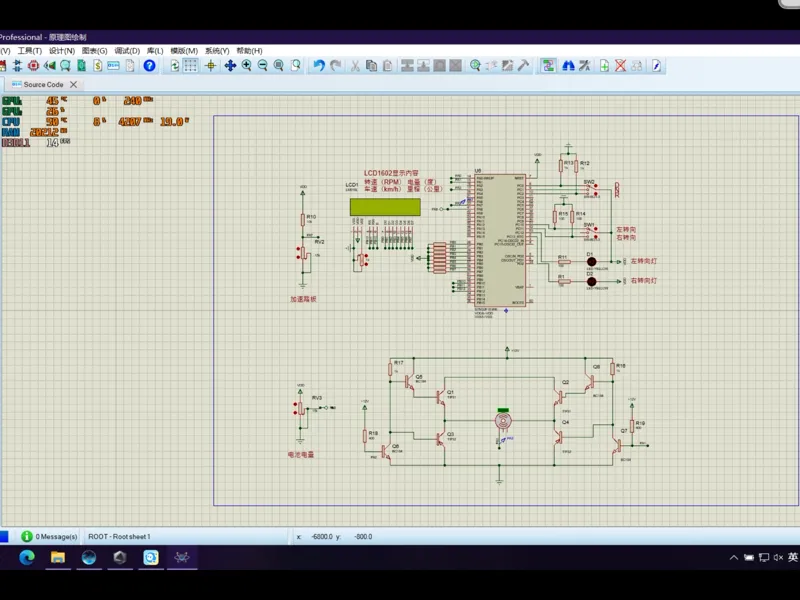
Task: Run the Electrical Rules Check icon
Action: point(656,65)
